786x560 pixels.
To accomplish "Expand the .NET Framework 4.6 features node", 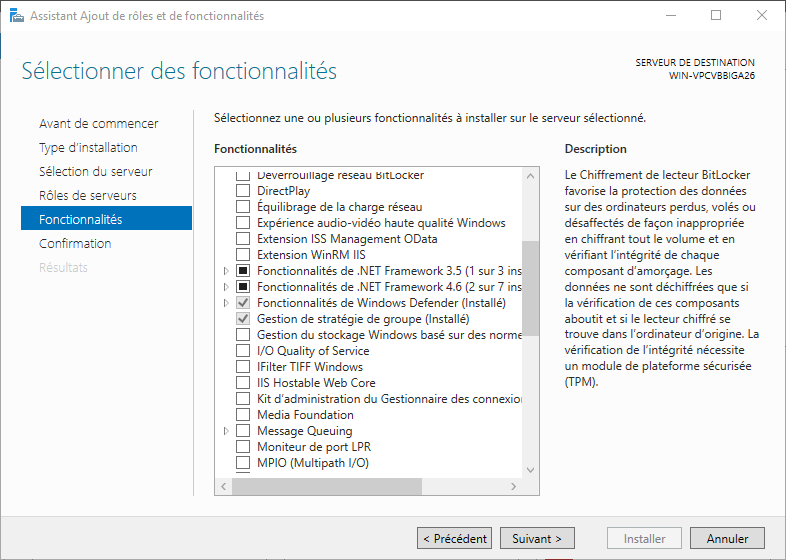I will (x=226, y=287).
